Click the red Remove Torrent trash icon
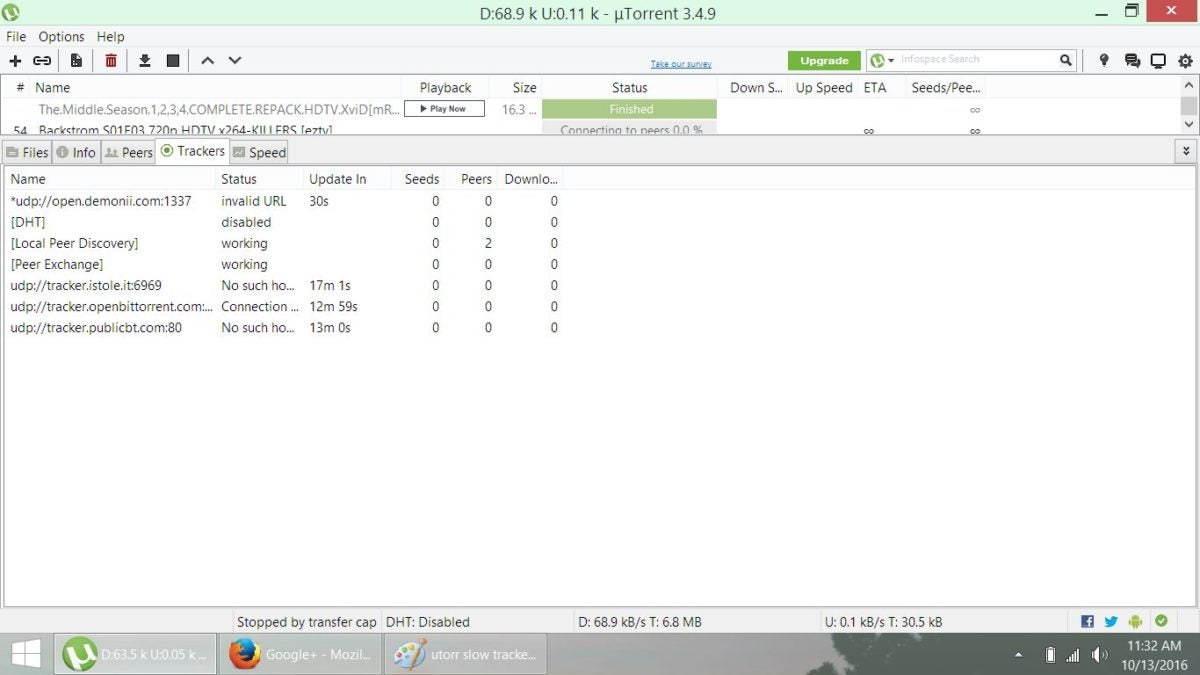1200x675 pixels. point(111,61)
